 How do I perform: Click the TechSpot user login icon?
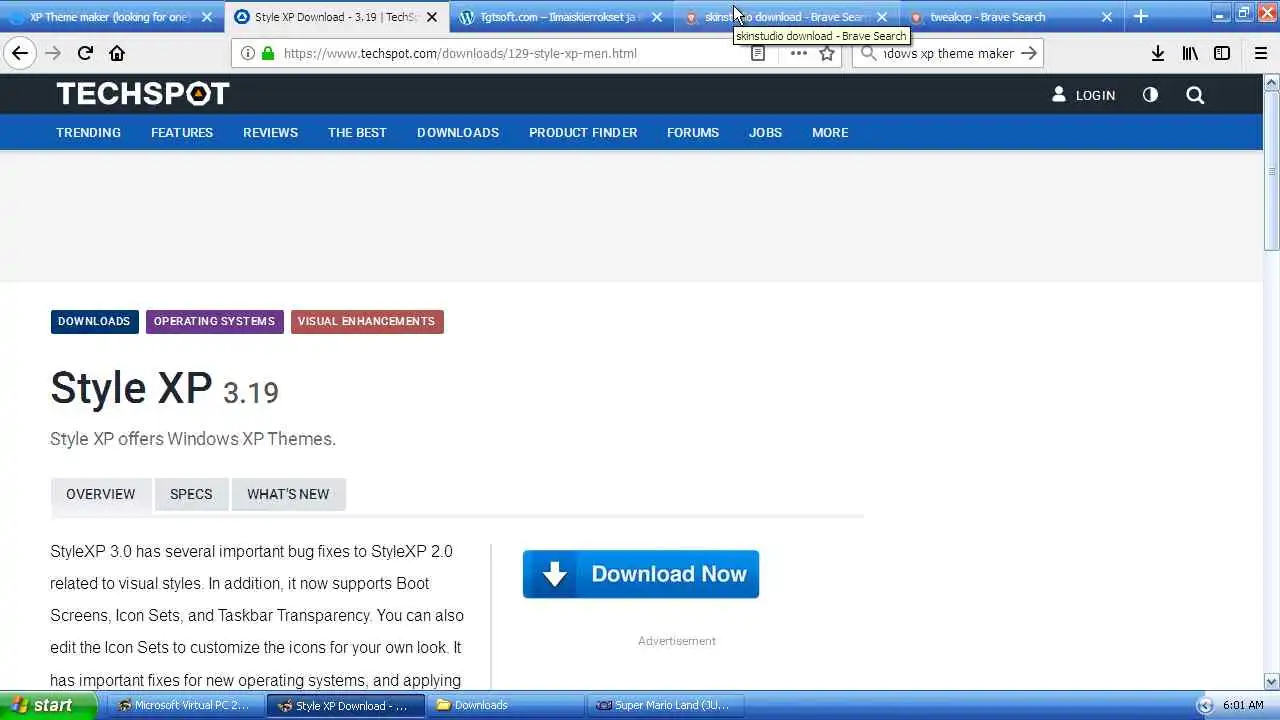pyautogui.click(x=1059, y=94)
